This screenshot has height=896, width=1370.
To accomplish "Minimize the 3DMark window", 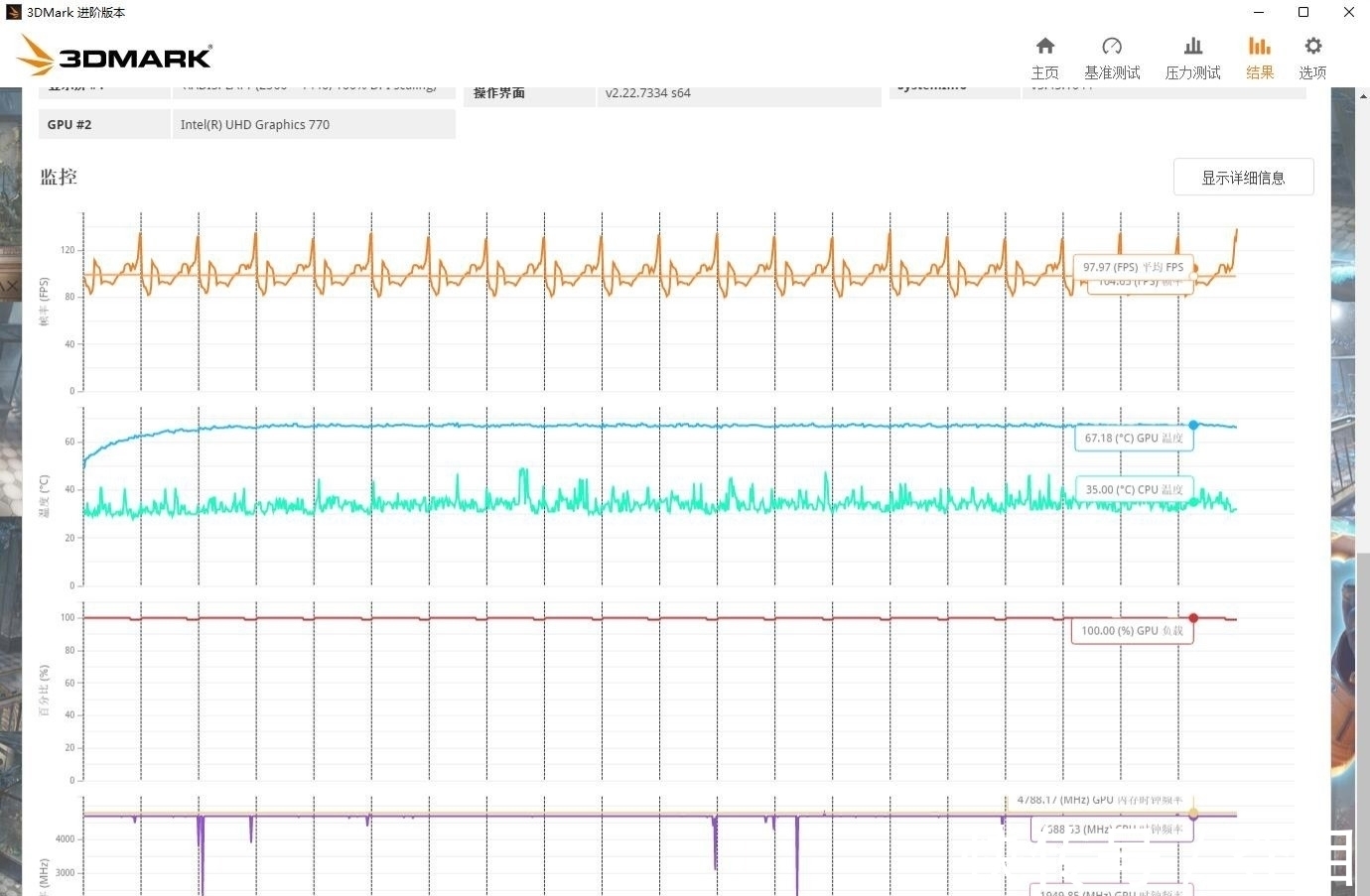I will pos(1259,12).
